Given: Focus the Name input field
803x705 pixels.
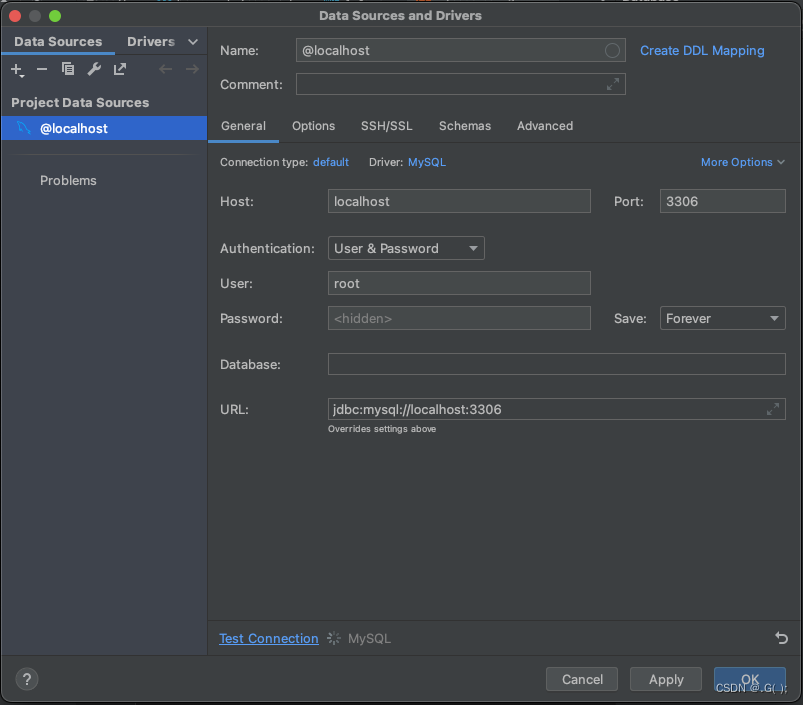Looking at the screenshot, I should pyautogui.click(x=460, y=50).
